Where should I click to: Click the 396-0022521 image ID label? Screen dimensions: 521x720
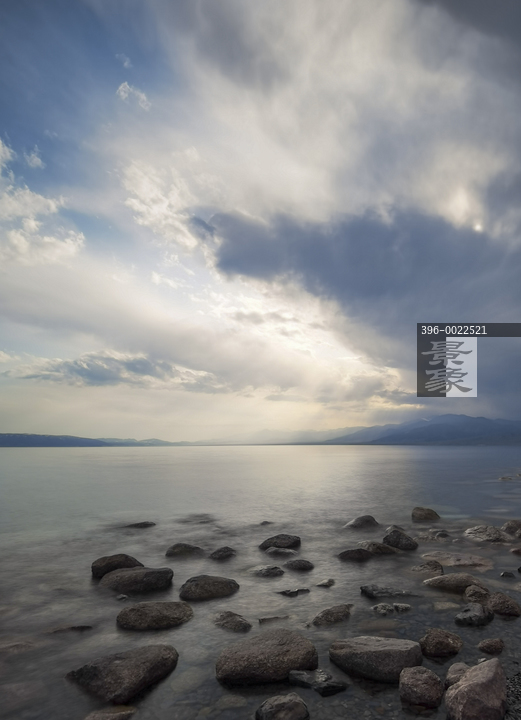[x=454, y=330]
